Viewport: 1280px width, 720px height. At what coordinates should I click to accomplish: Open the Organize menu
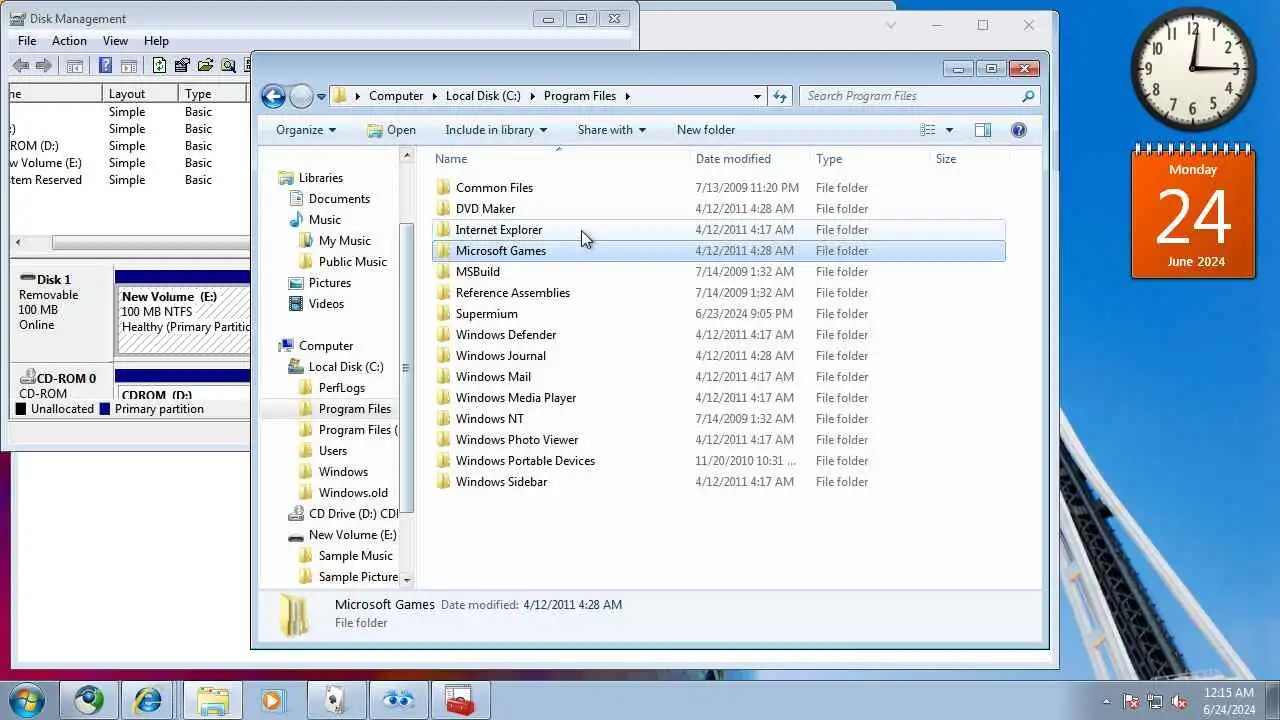tap(306, 130)
